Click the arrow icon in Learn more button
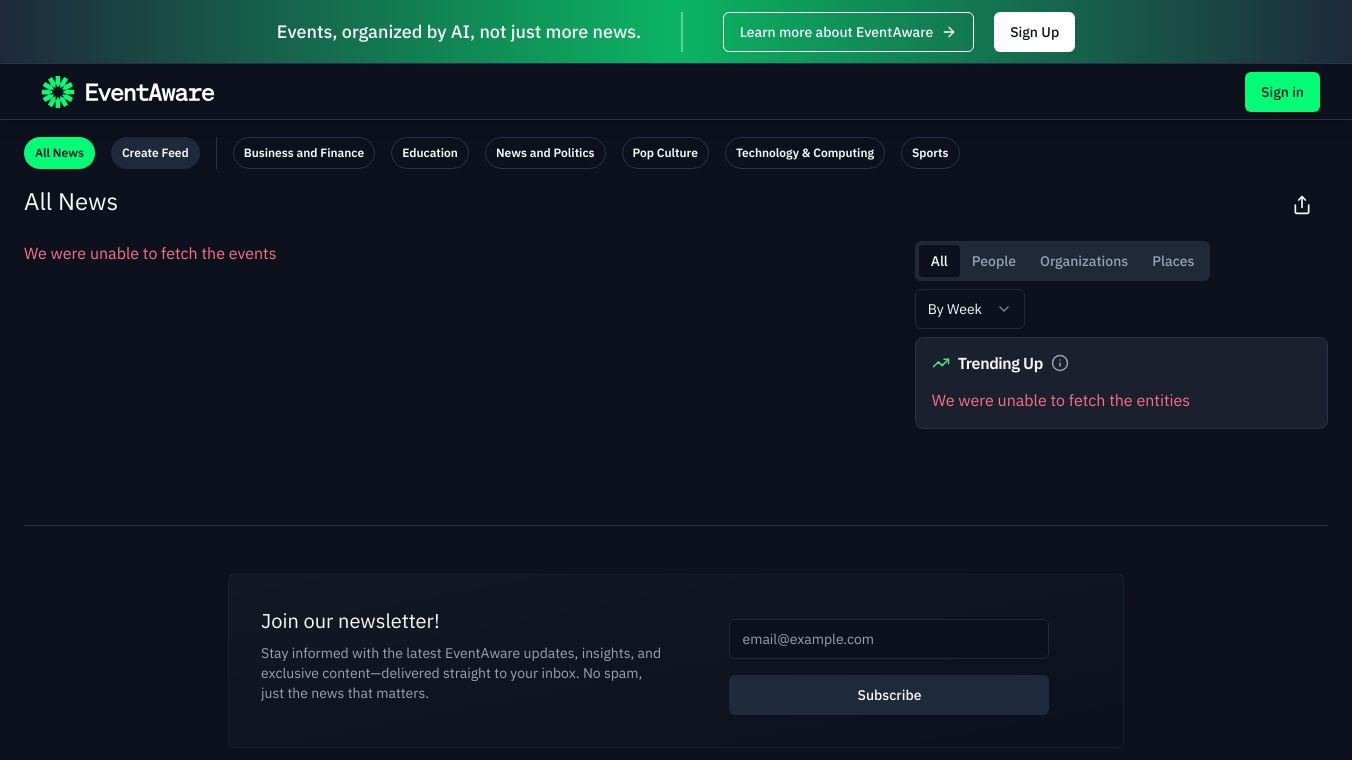Viewport: 1352px width, 760px height. (949, 32)
